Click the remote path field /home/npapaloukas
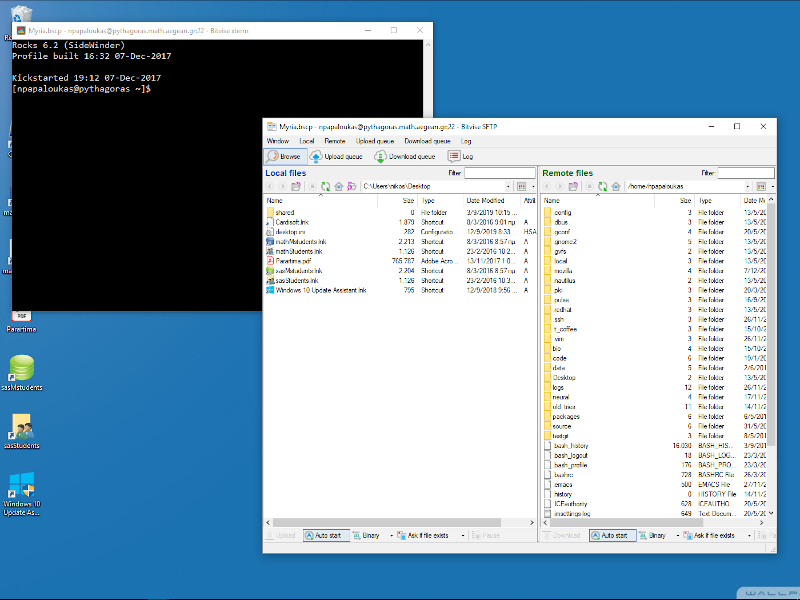 click(x=685, y=186)
